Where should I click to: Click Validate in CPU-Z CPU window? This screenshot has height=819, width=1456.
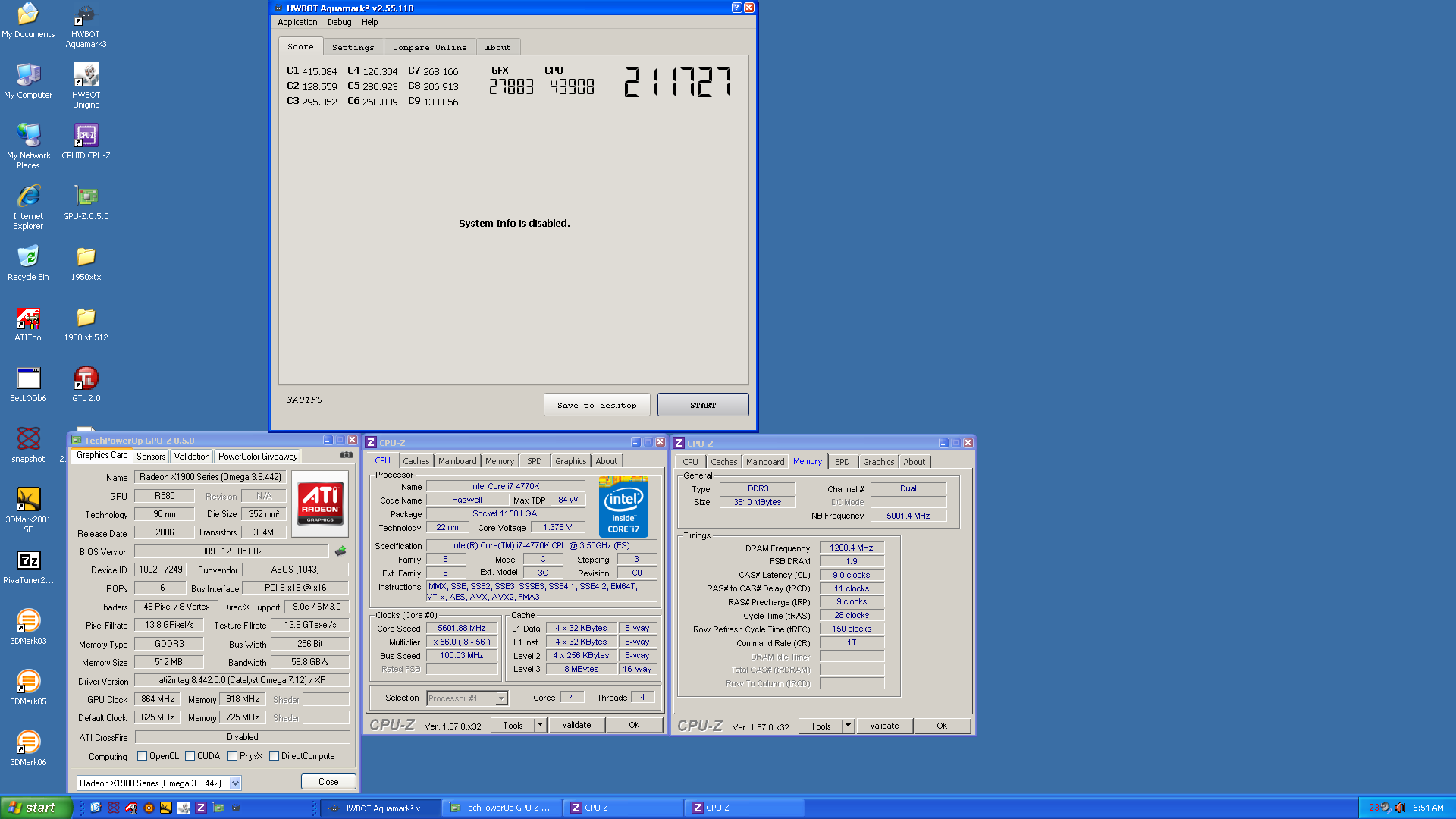tap(576, 726)
